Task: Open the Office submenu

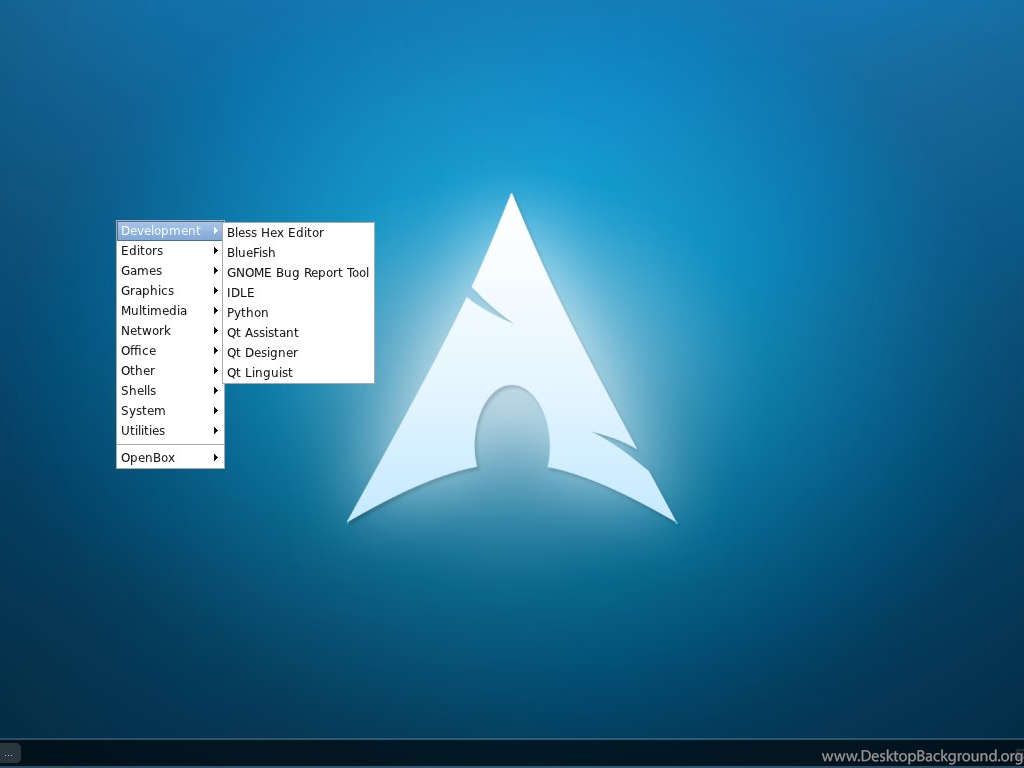Action: pos(170,351)
